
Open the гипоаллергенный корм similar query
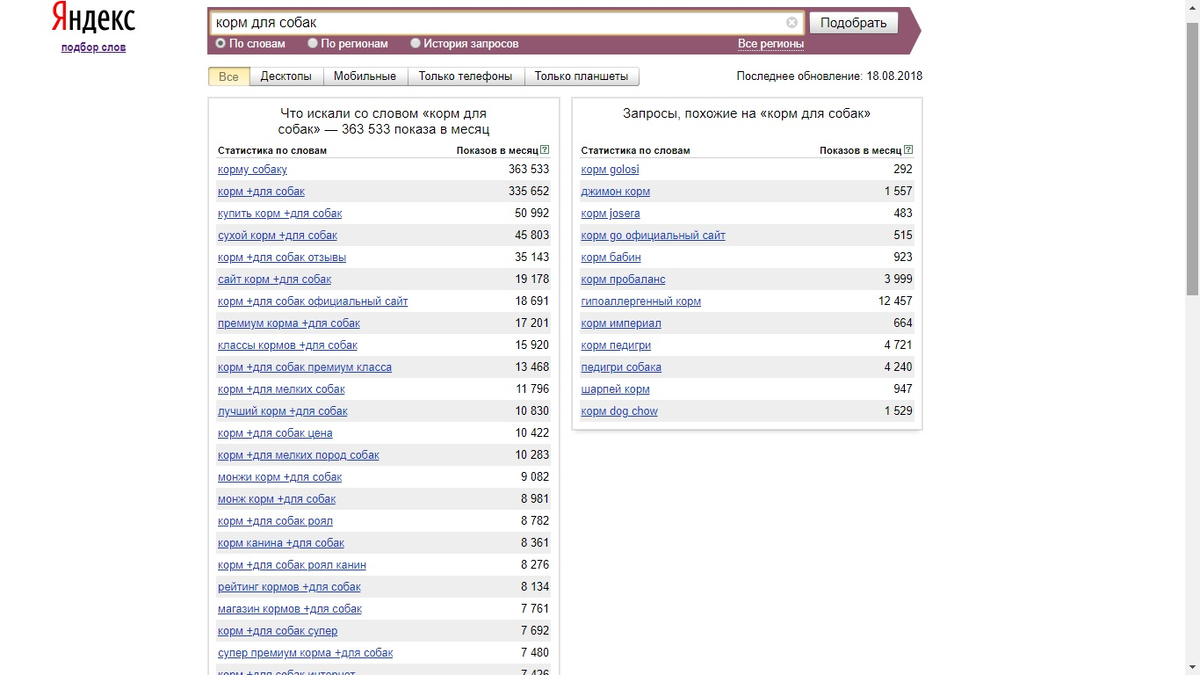pos(641,301)
